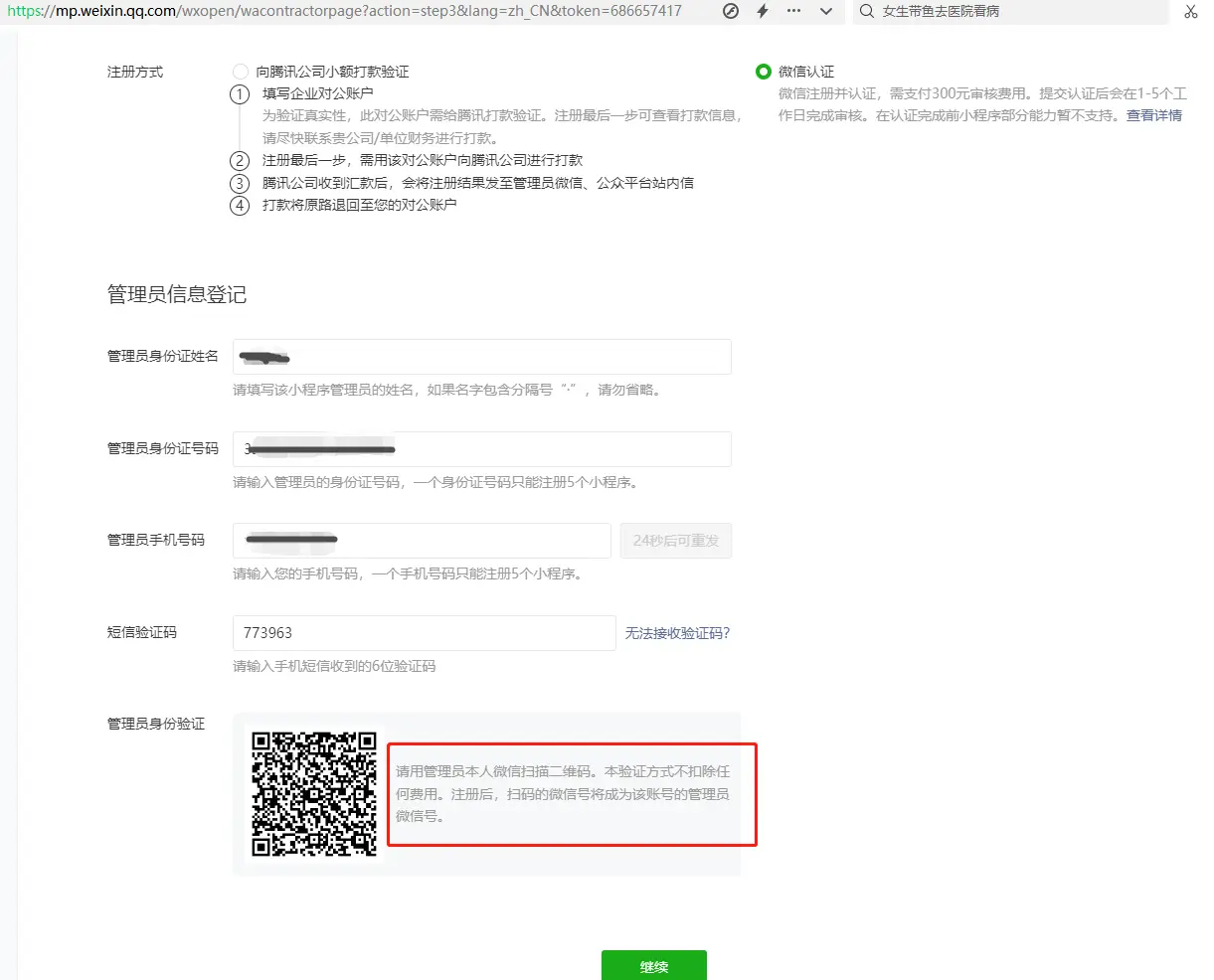Screen dimensions: 1214x980
Task: Click the browser search box text
Action: point(941,11)
